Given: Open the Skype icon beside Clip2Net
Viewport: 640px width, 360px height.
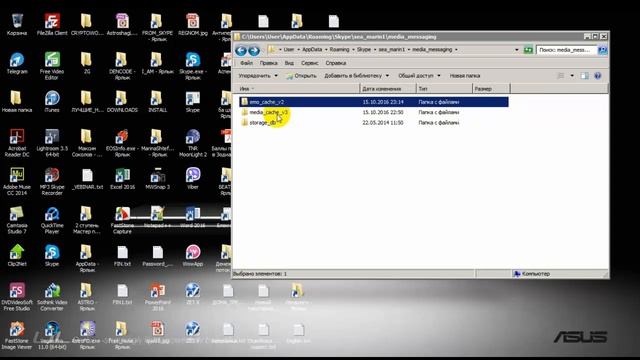Looking at the screenshot, I should pyautogui.click(x=52, y=256).
